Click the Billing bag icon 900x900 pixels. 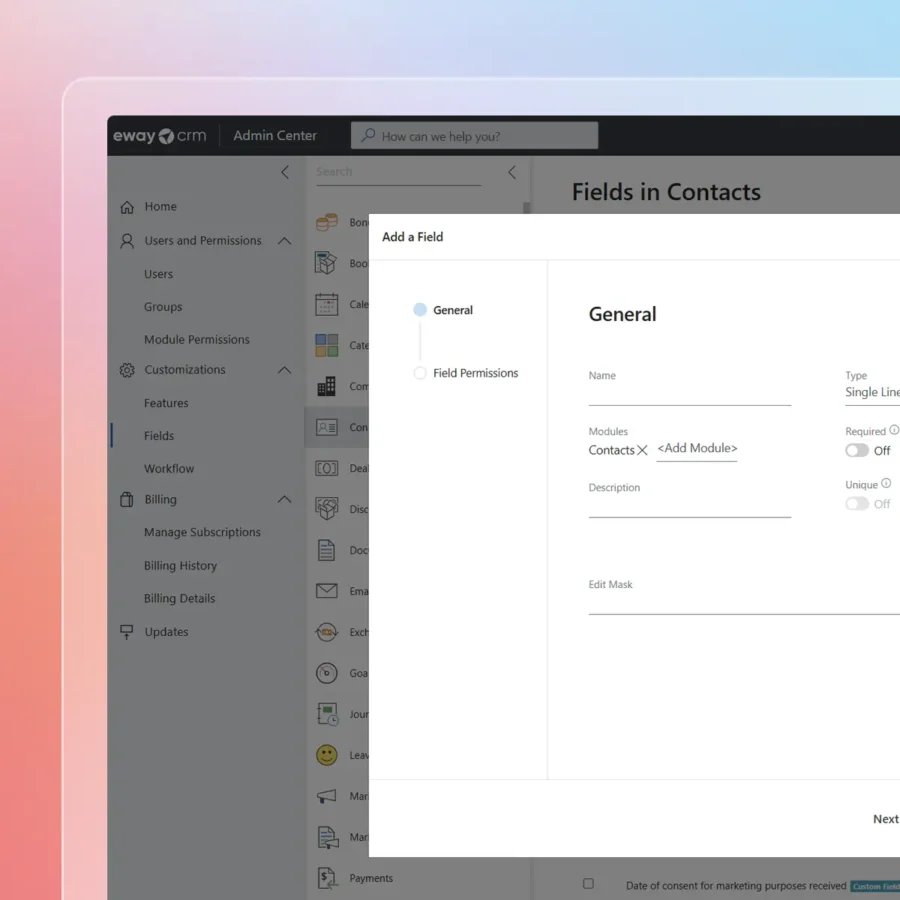click(127, 499)
